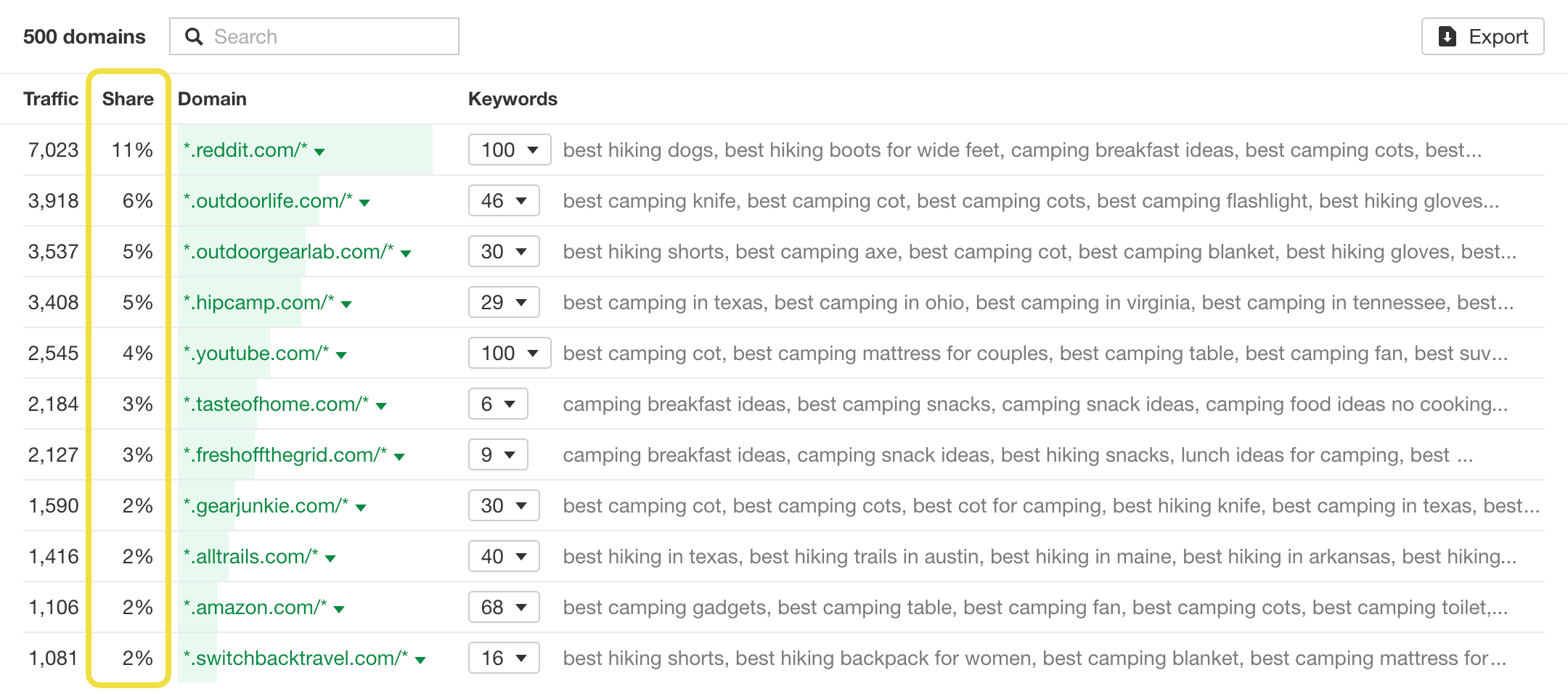
Task: Click the traffic value 2,127
Action: pos(53,454)
